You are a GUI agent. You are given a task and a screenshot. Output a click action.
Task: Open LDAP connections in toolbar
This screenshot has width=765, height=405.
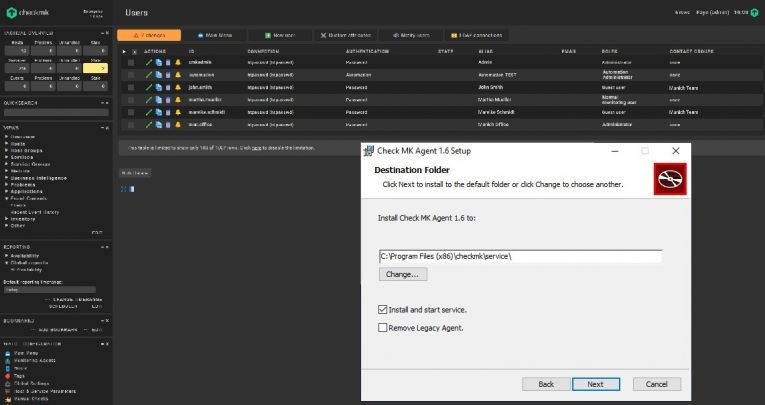coord(476,35)
